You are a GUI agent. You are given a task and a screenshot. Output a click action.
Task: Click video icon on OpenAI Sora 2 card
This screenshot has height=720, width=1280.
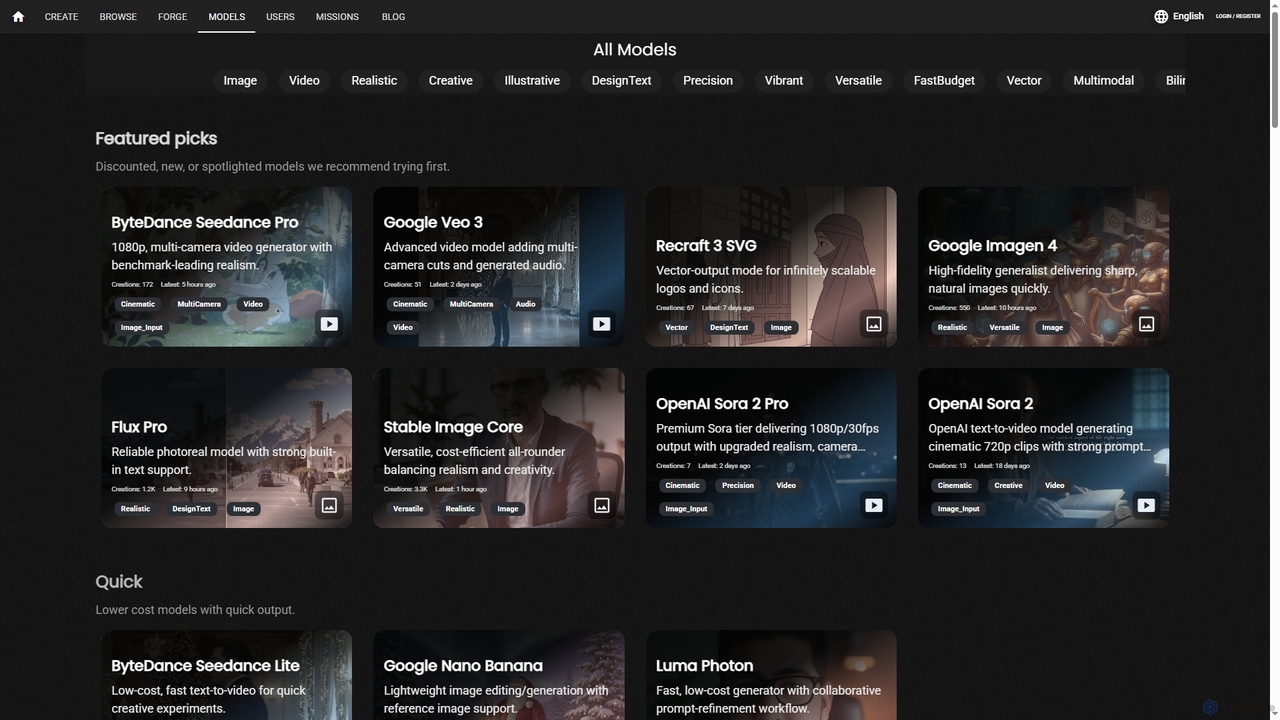[1146, 505]
